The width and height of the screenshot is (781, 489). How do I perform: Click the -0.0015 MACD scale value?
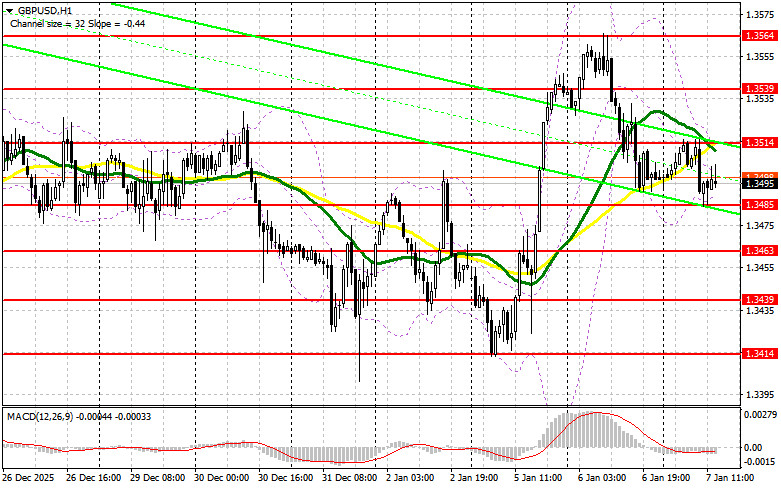point(760,462)
